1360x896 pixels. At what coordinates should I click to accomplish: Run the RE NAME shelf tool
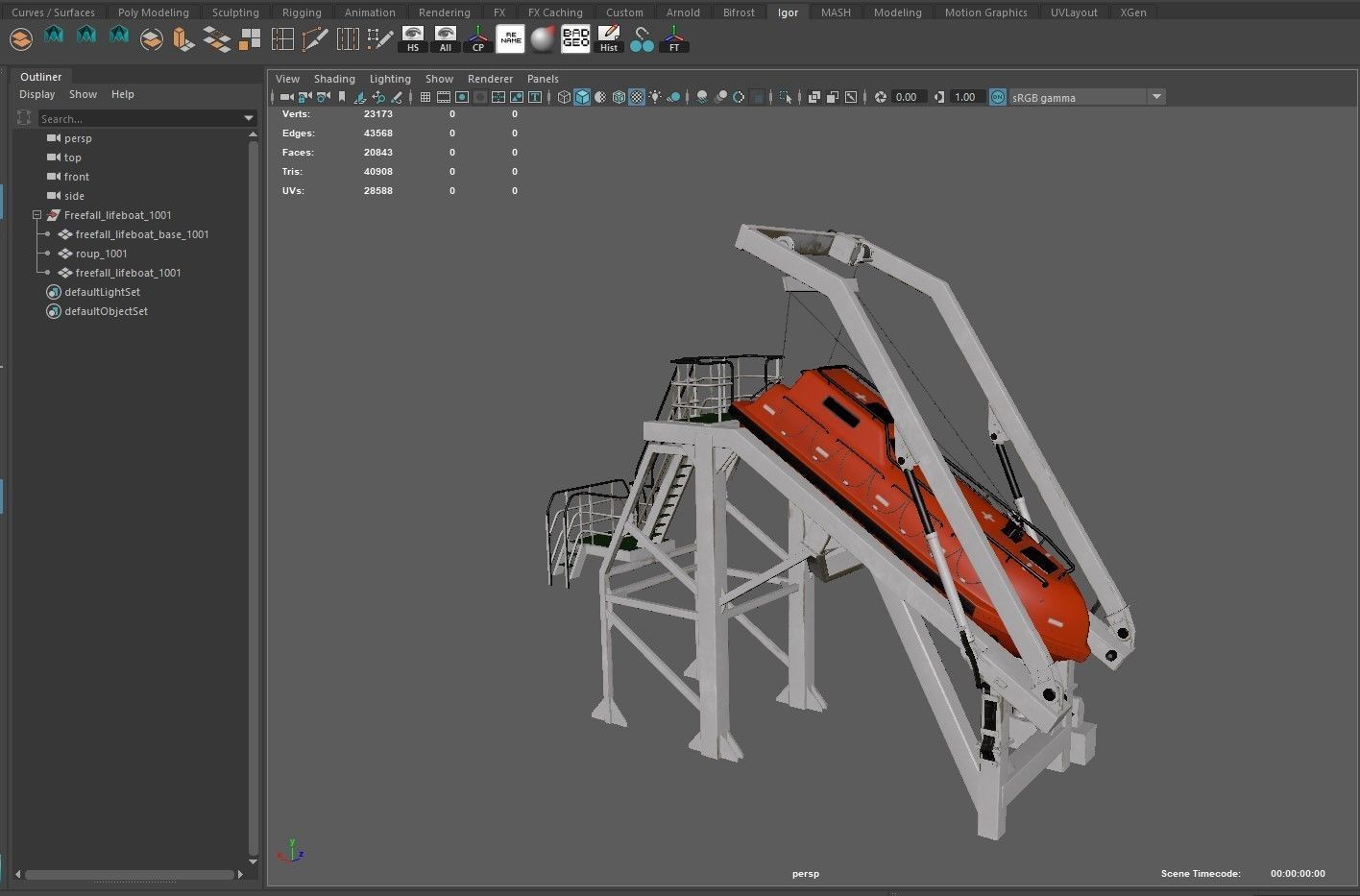click(x=510, y=39)
